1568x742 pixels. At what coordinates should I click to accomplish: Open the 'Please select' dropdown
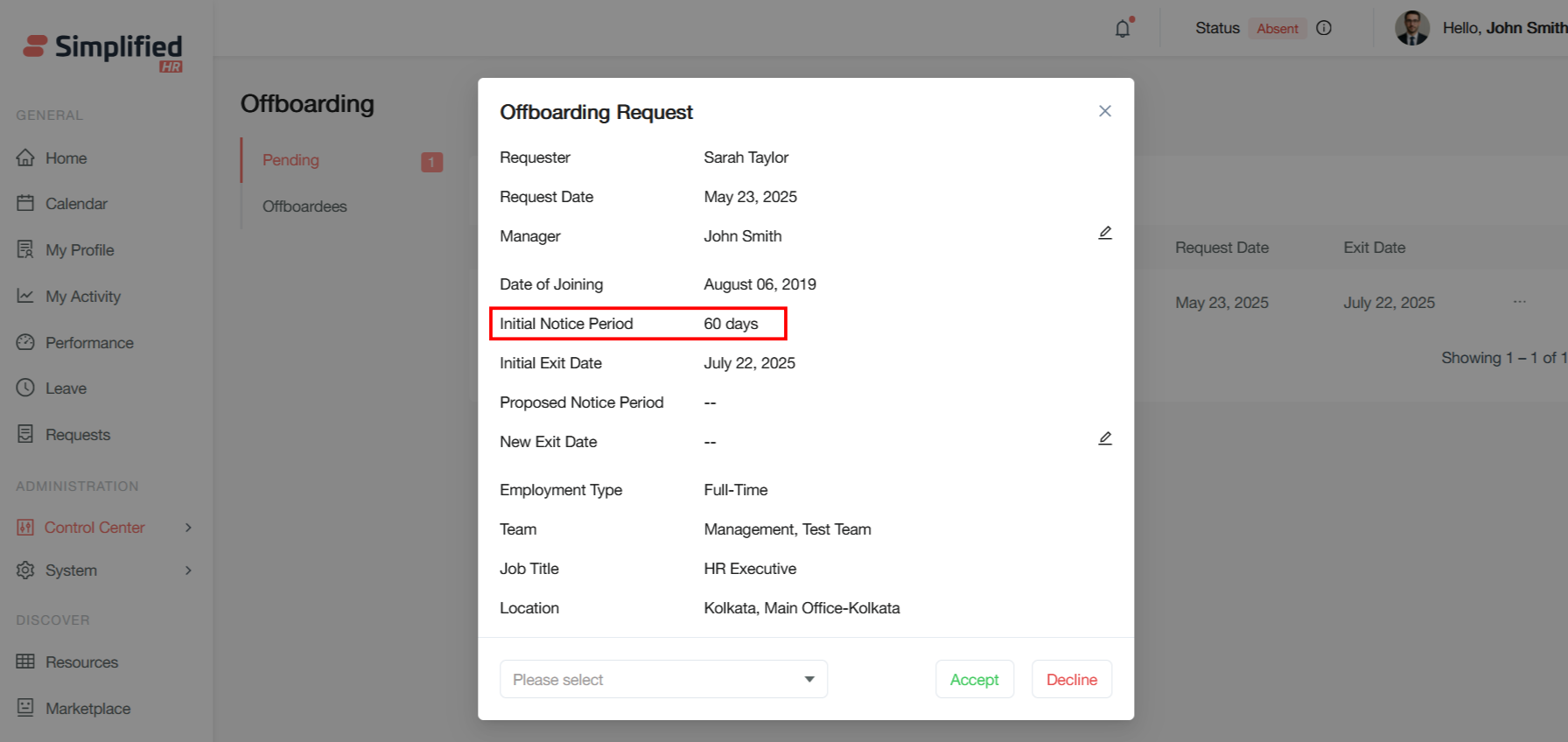pos(663,680)
